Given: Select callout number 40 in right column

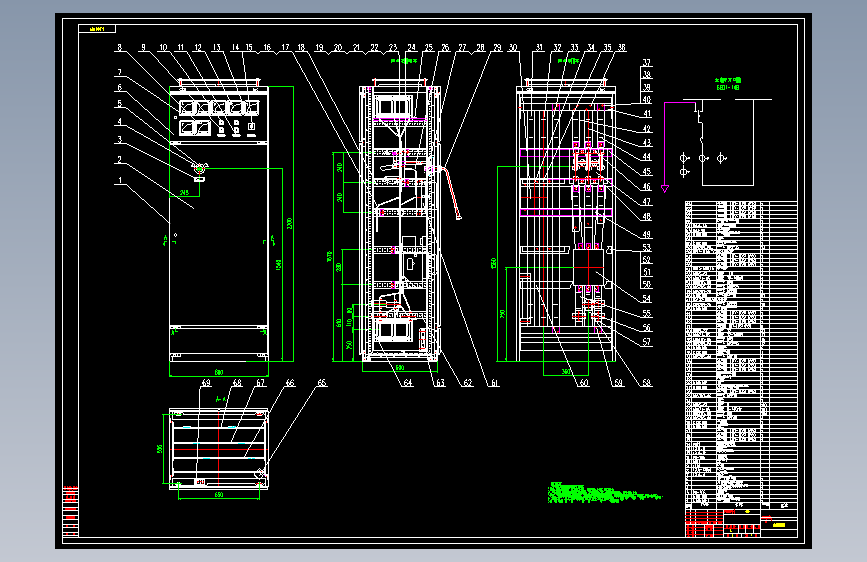Looking at the screenshot, I should click(646, 100).
